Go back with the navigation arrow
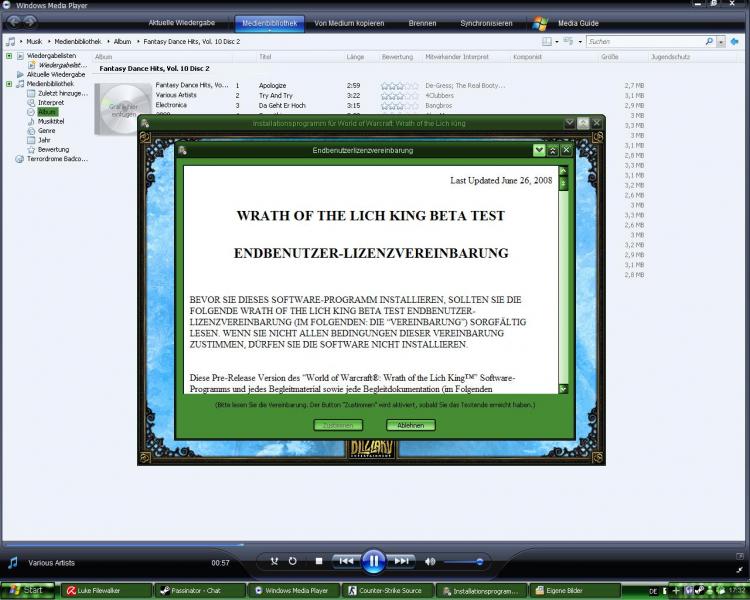Screen dimensions: 750x600 (x=14, y=22)
